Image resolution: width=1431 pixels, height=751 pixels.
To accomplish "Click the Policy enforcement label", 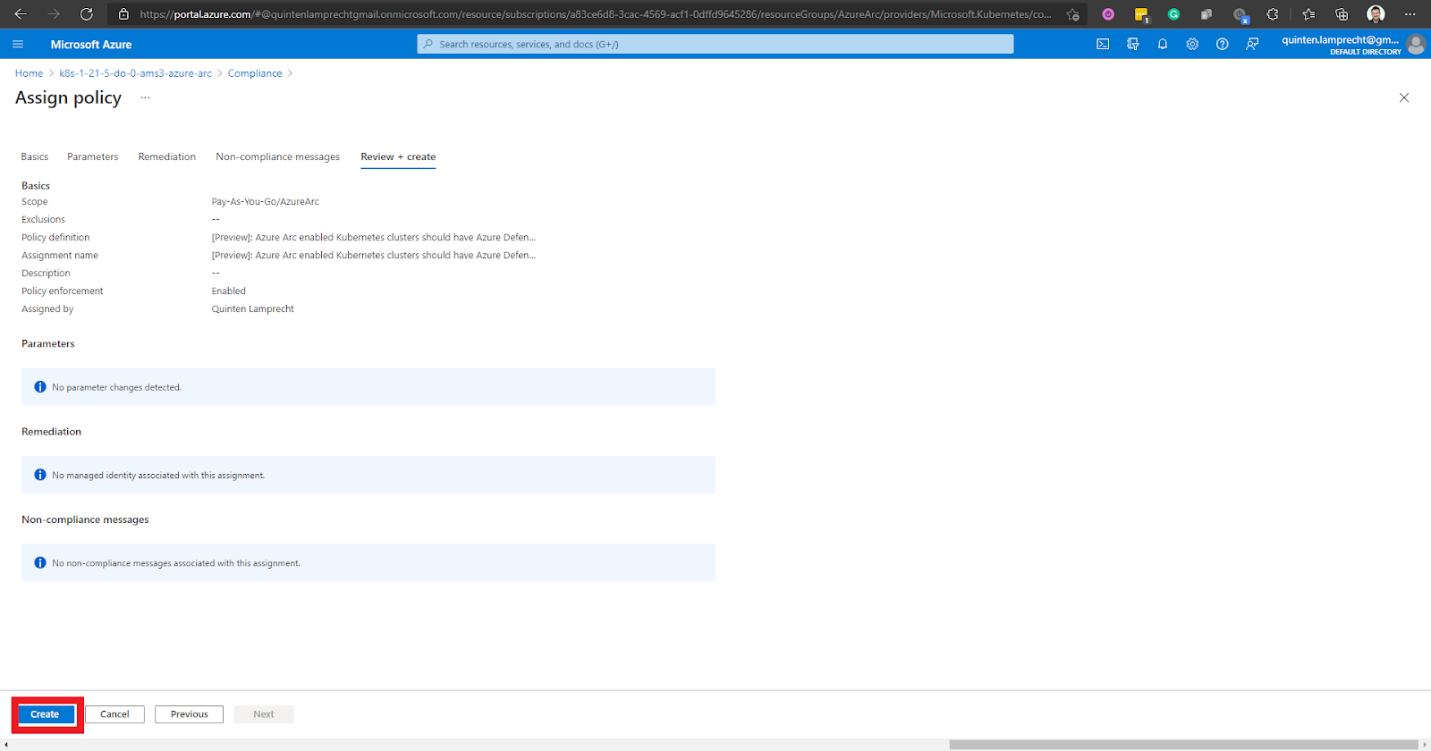I will coord(62,291).
